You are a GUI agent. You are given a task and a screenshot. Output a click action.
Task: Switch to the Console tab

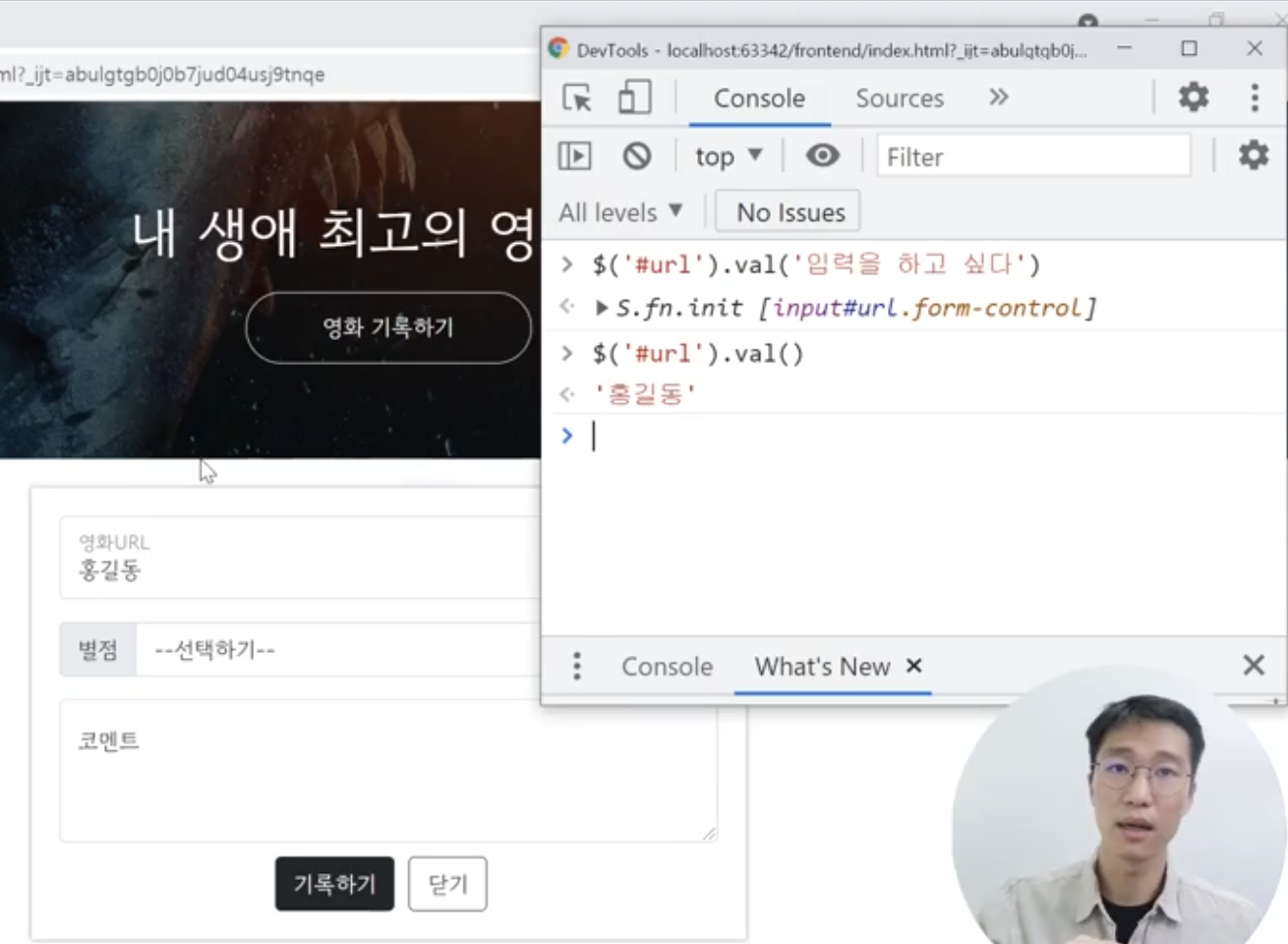[x=759, y=98]
